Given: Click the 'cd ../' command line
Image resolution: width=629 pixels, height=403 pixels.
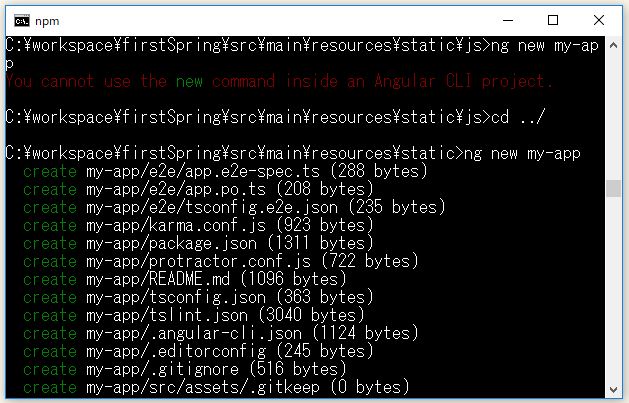Looking at the screenshot, I should click(275, 117).
